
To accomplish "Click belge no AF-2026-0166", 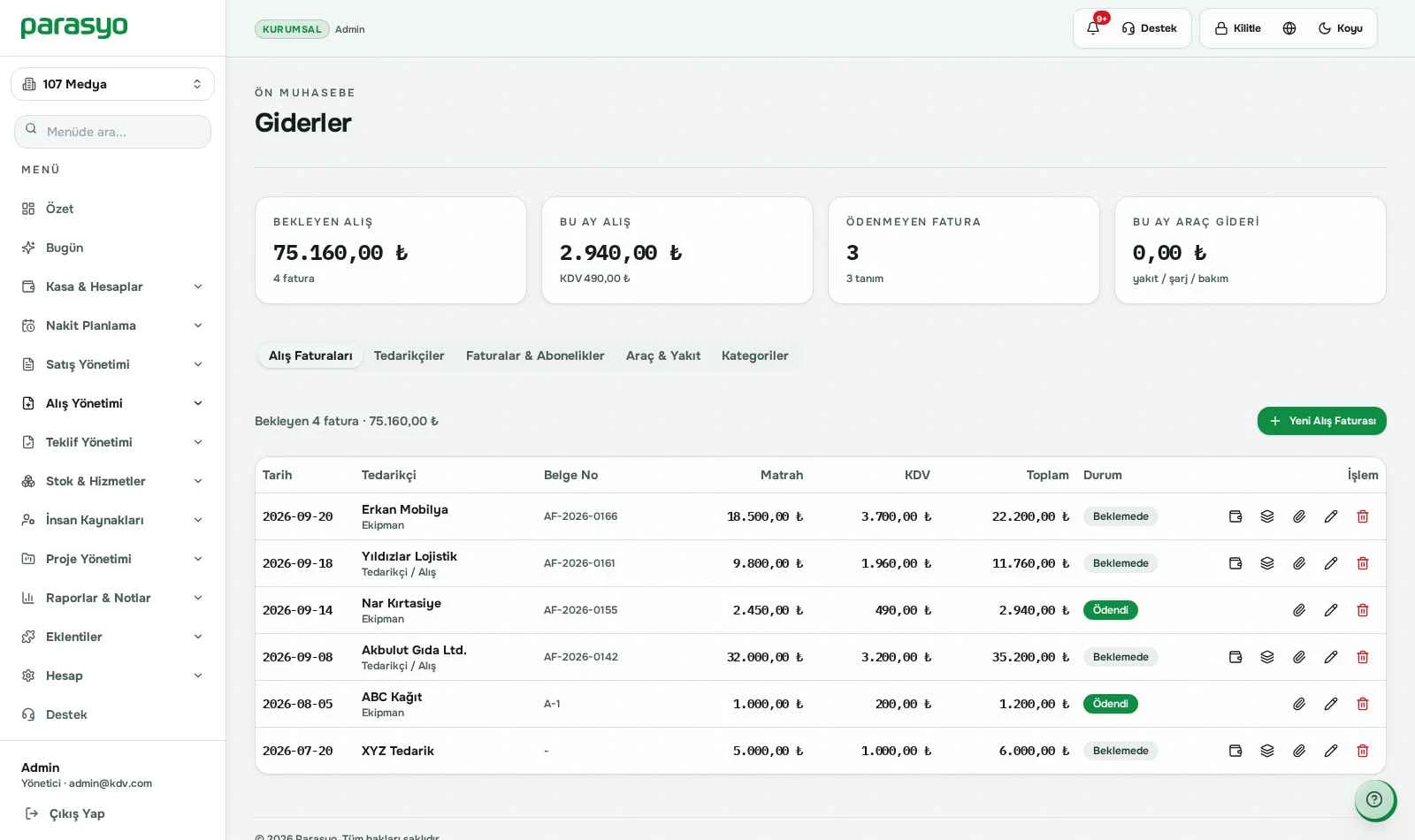I will point(580,516).
